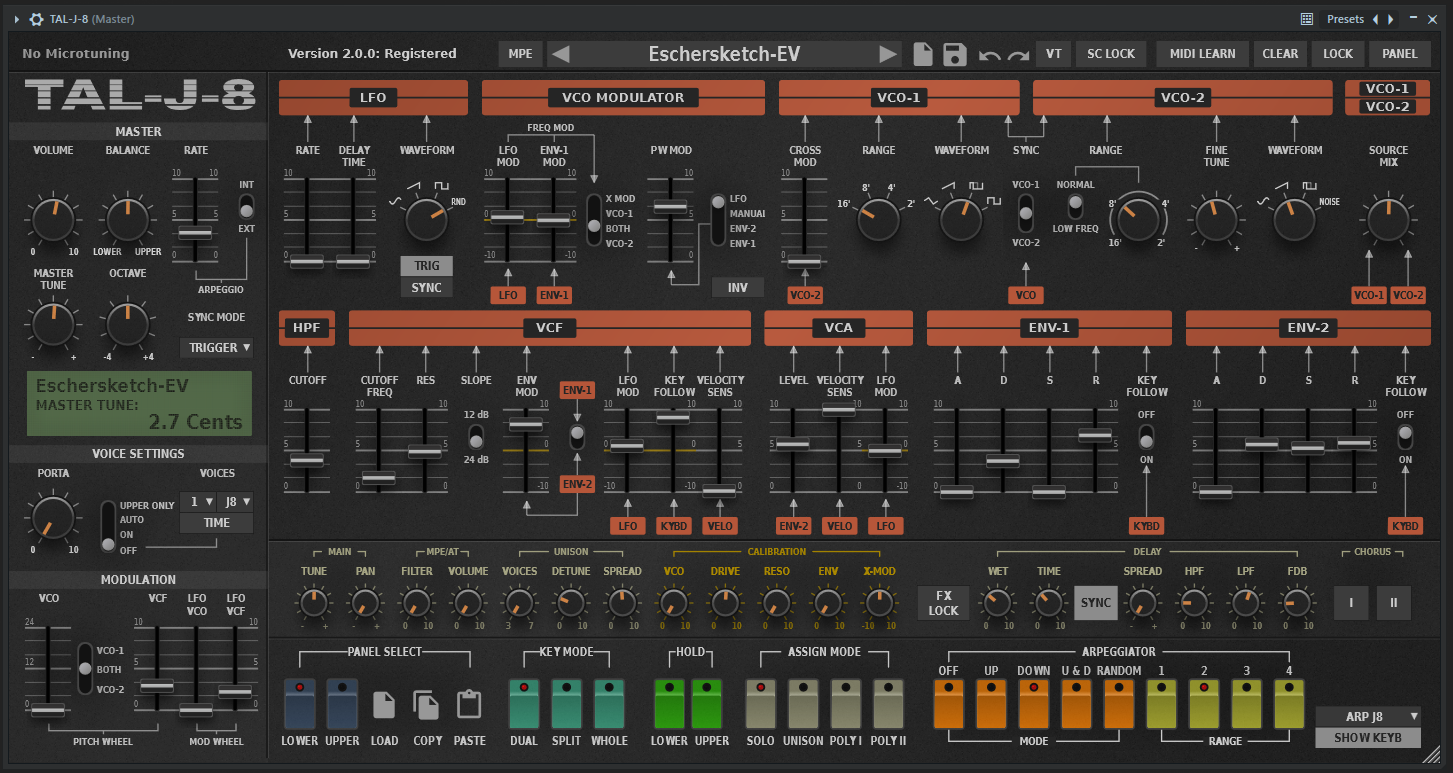Toggle Chorus II on
The height and width of the screenshot is (773, 1453).
(1393, 602)
